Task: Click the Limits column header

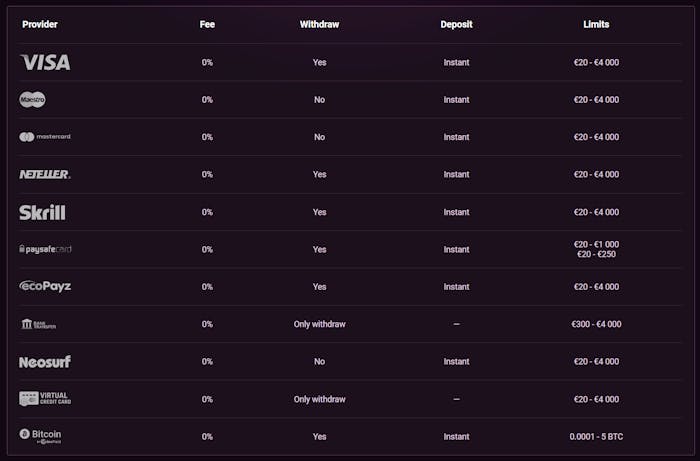Action: click(x=596, y=24)
